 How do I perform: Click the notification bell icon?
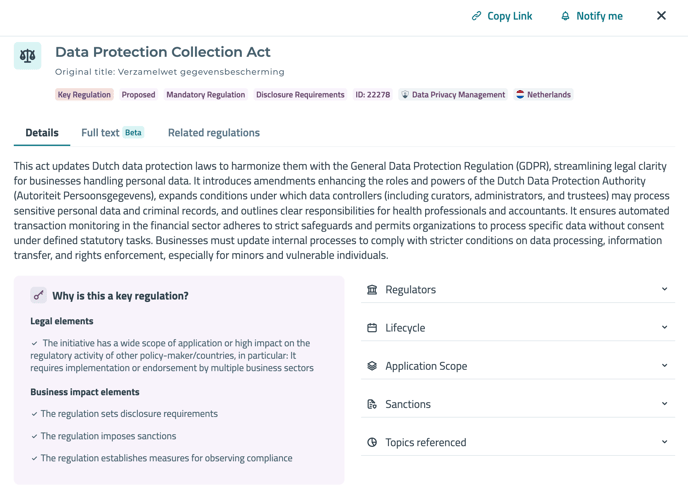click(x=565, y=16)
